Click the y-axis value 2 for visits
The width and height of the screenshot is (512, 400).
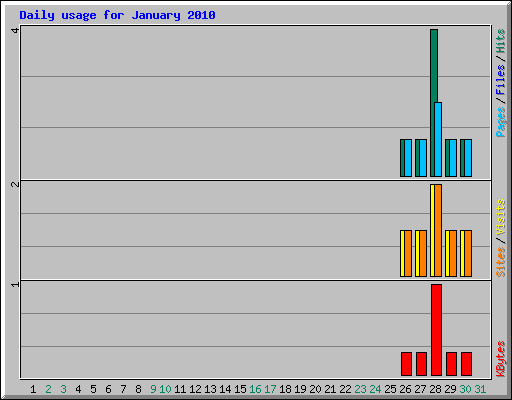pos(15,184)
